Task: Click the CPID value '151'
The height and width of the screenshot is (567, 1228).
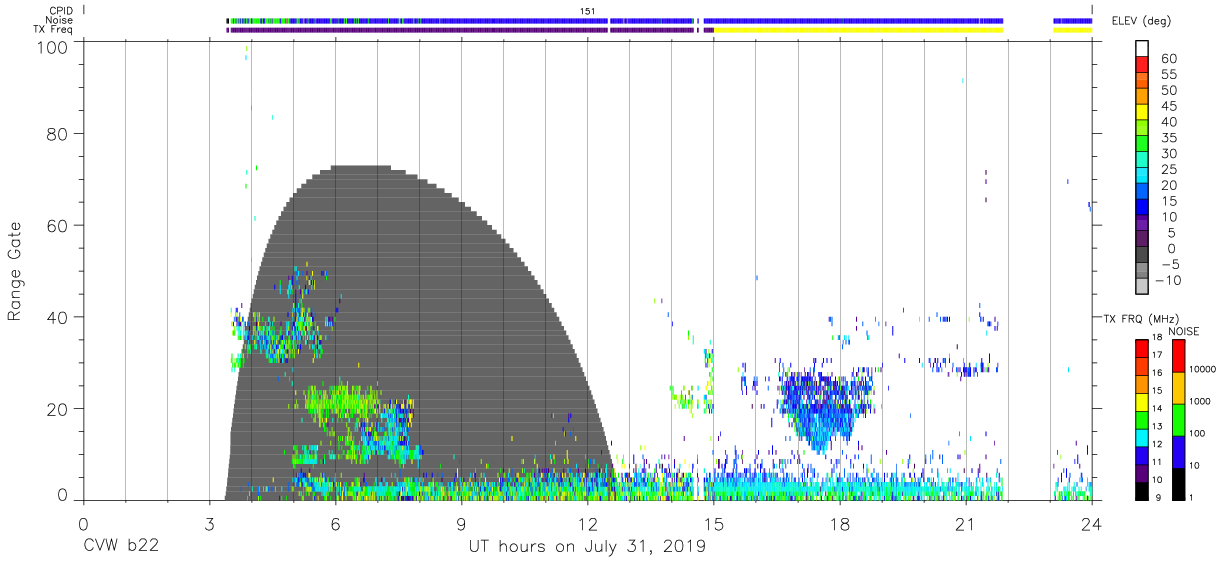Action: click(588, 10)
